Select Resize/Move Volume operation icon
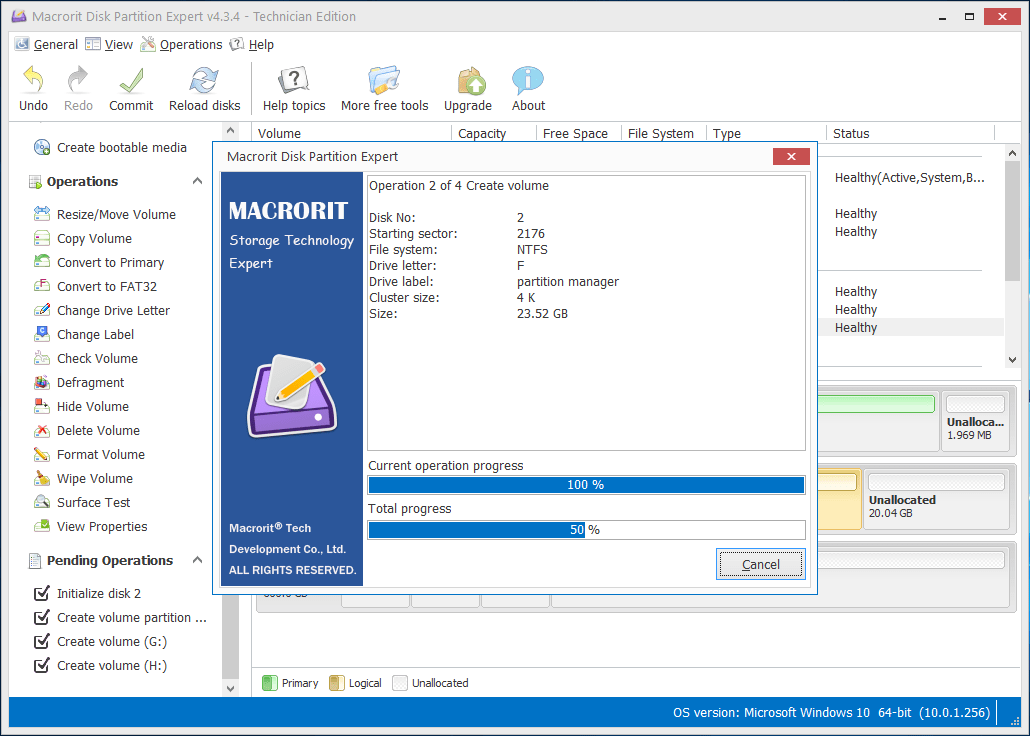 pos(42,214)
